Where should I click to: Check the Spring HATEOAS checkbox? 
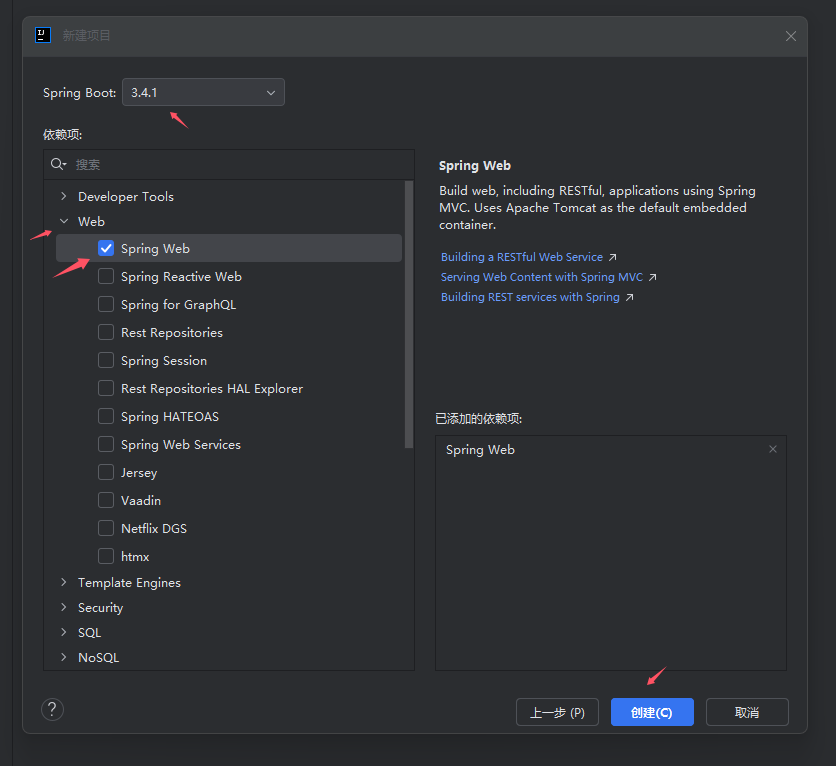tap(106, 416)
